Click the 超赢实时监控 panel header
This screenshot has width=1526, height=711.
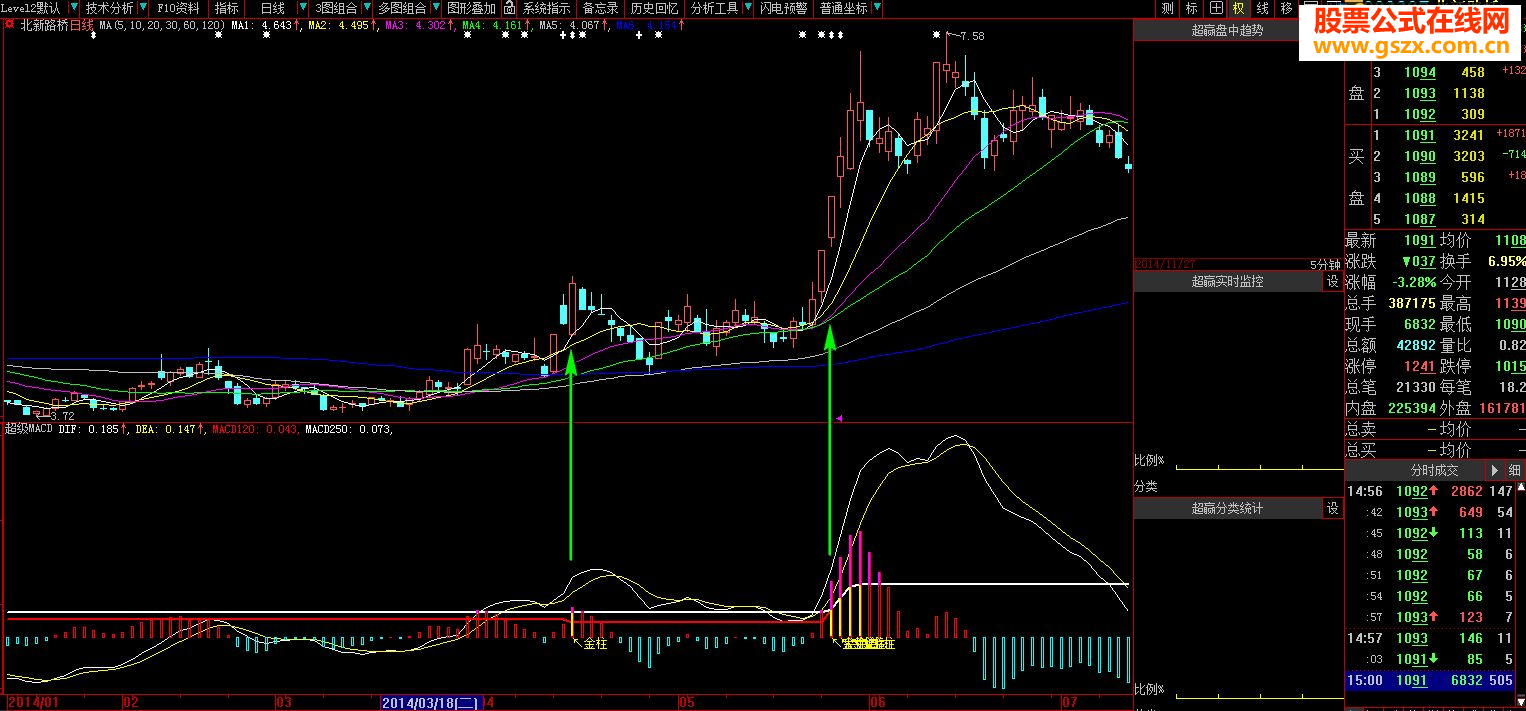(x=1227, y=282)
